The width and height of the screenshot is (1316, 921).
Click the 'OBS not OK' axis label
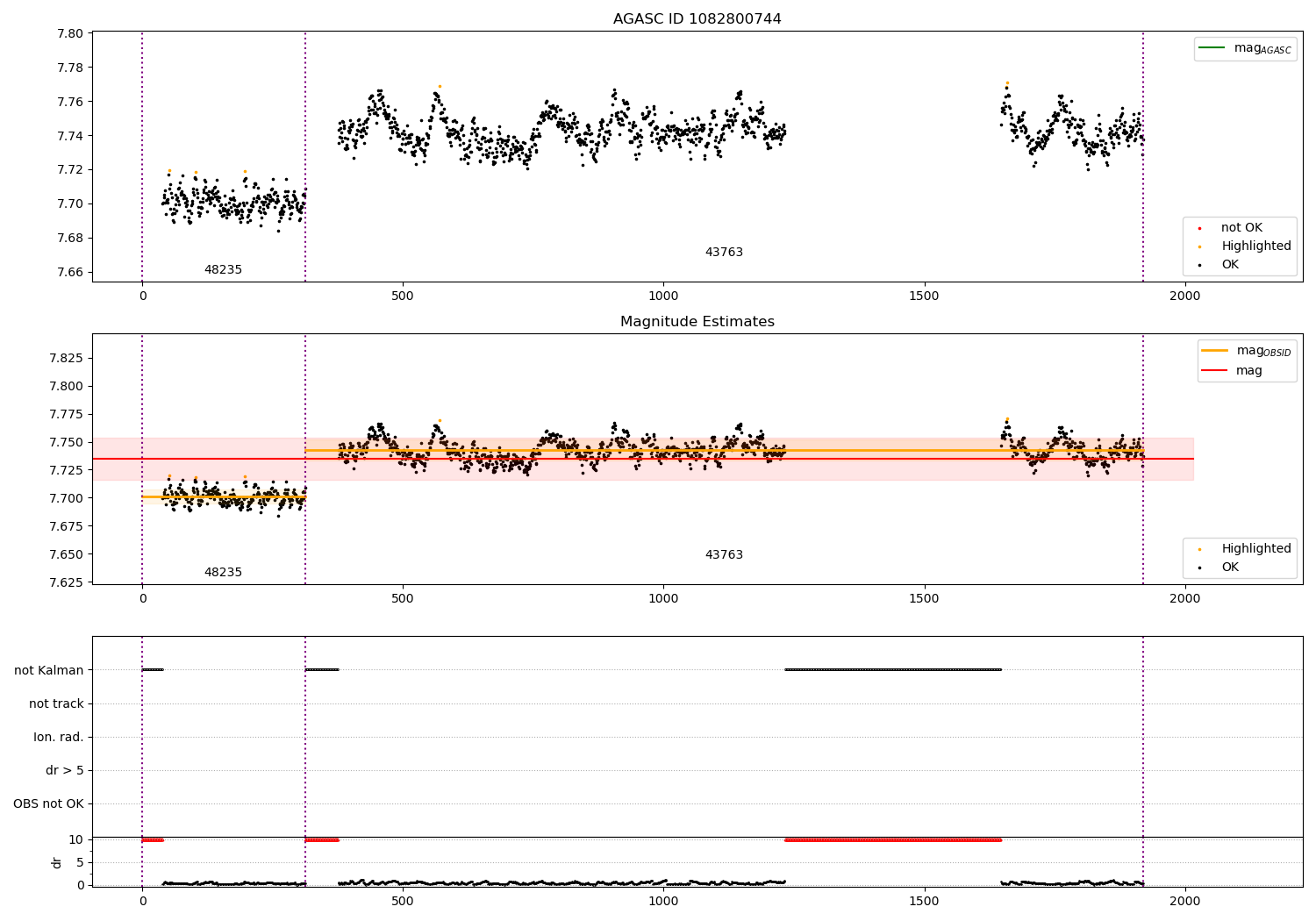click(48, 803)
